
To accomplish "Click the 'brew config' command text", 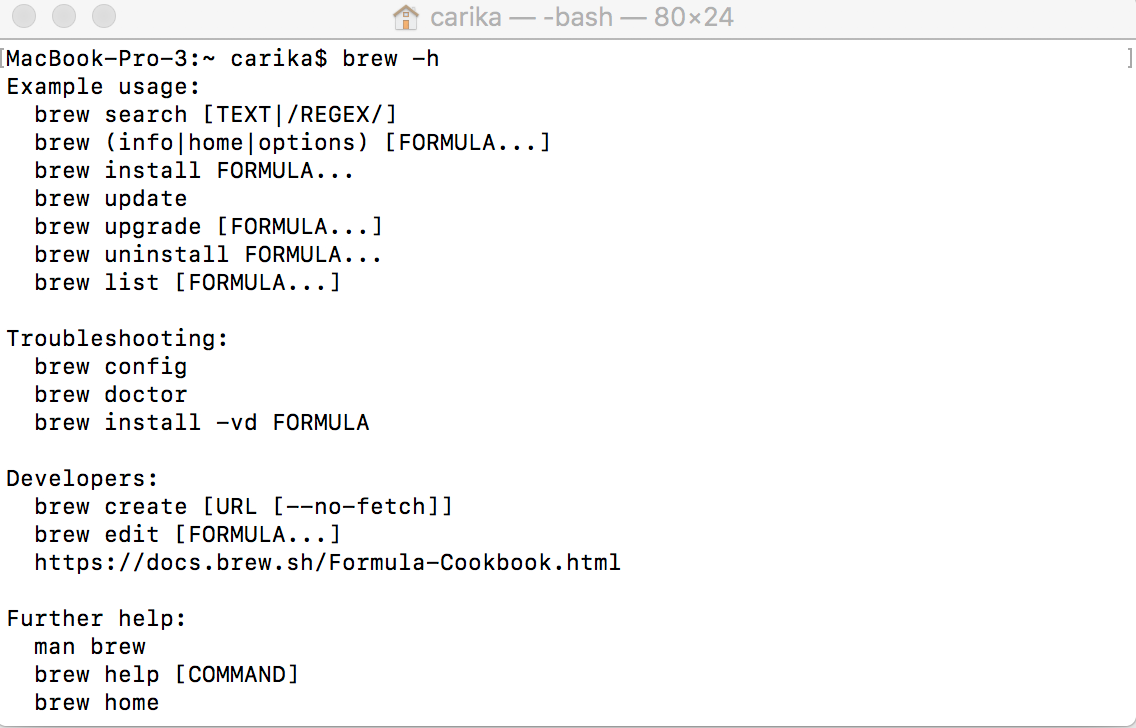I will [110, 366].
